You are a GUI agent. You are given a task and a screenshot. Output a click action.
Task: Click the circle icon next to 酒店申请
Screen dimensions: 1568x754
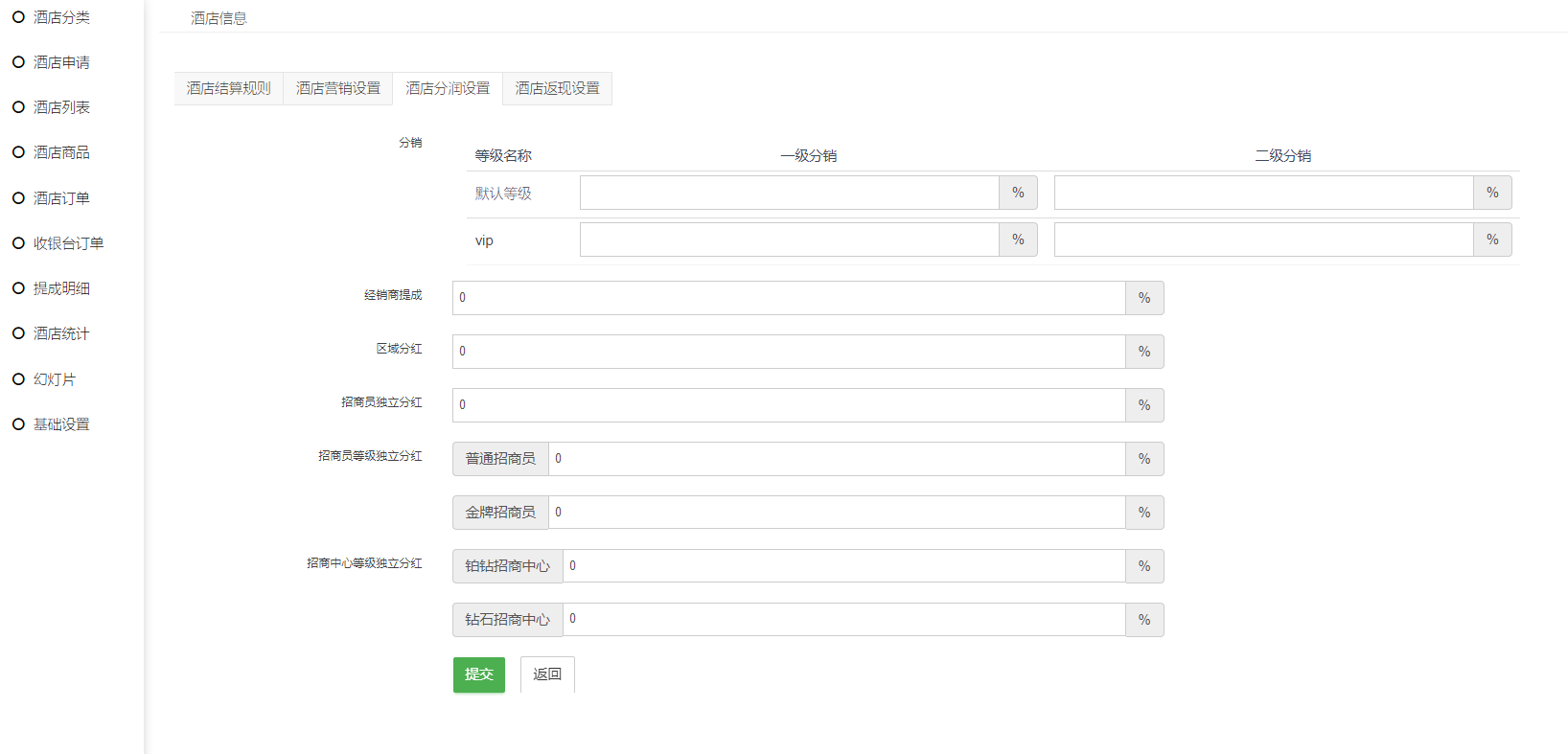coord(18,62)
